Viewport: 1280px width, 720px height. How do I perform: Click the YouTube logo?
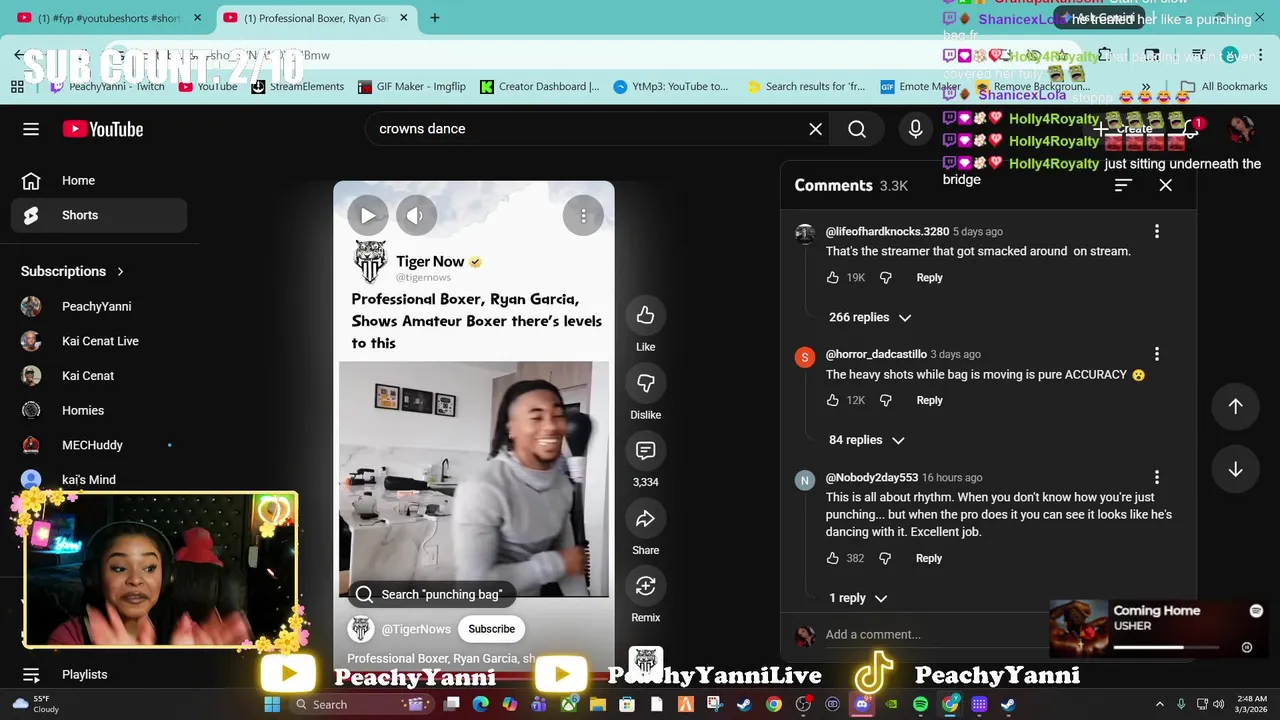tap(103, 129)
